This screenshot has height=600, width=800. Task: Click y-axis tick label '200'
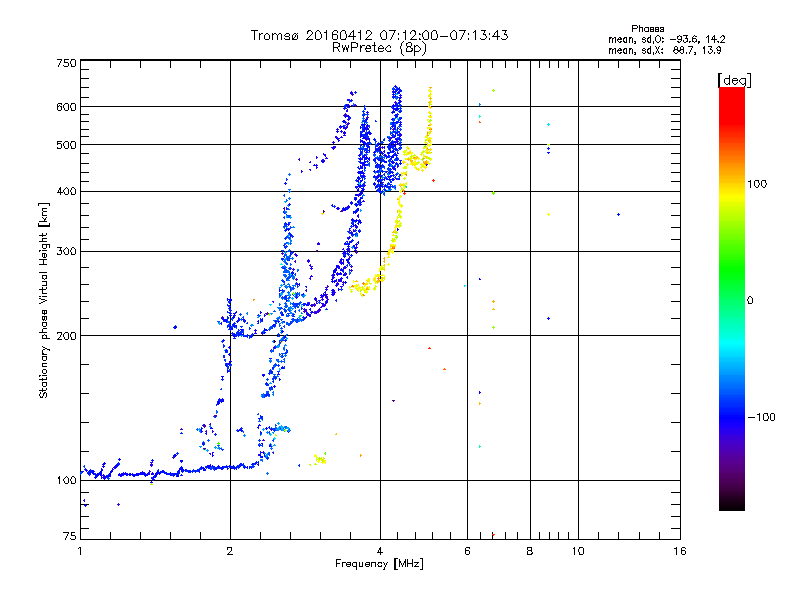[x=66, y=336]
